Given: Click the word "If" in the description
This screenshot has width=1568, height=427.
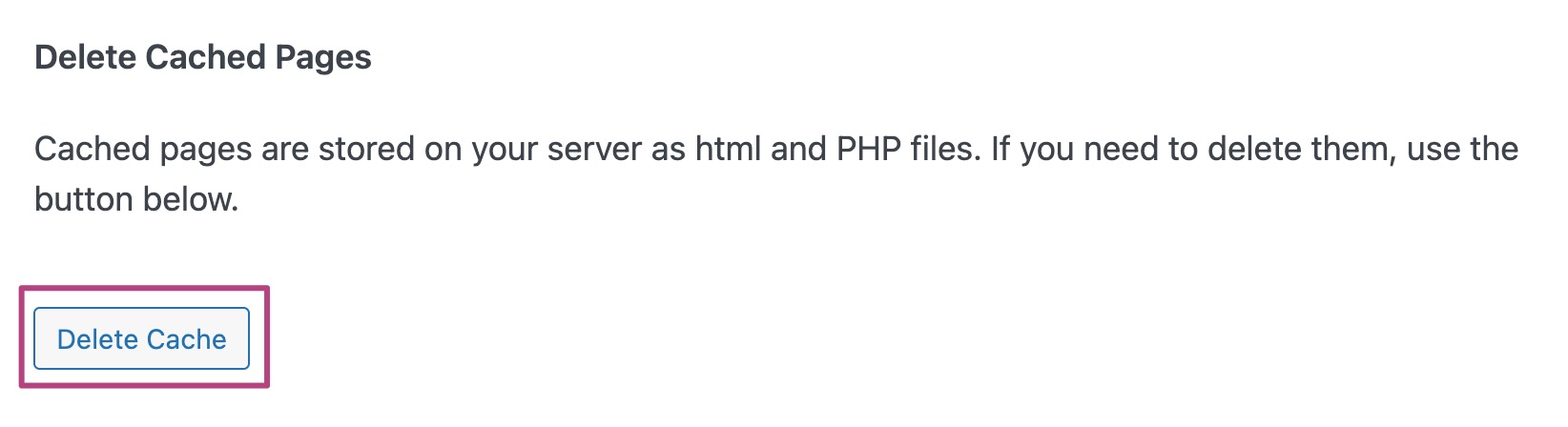Looking at the screenshot, I should point(1001,150).
